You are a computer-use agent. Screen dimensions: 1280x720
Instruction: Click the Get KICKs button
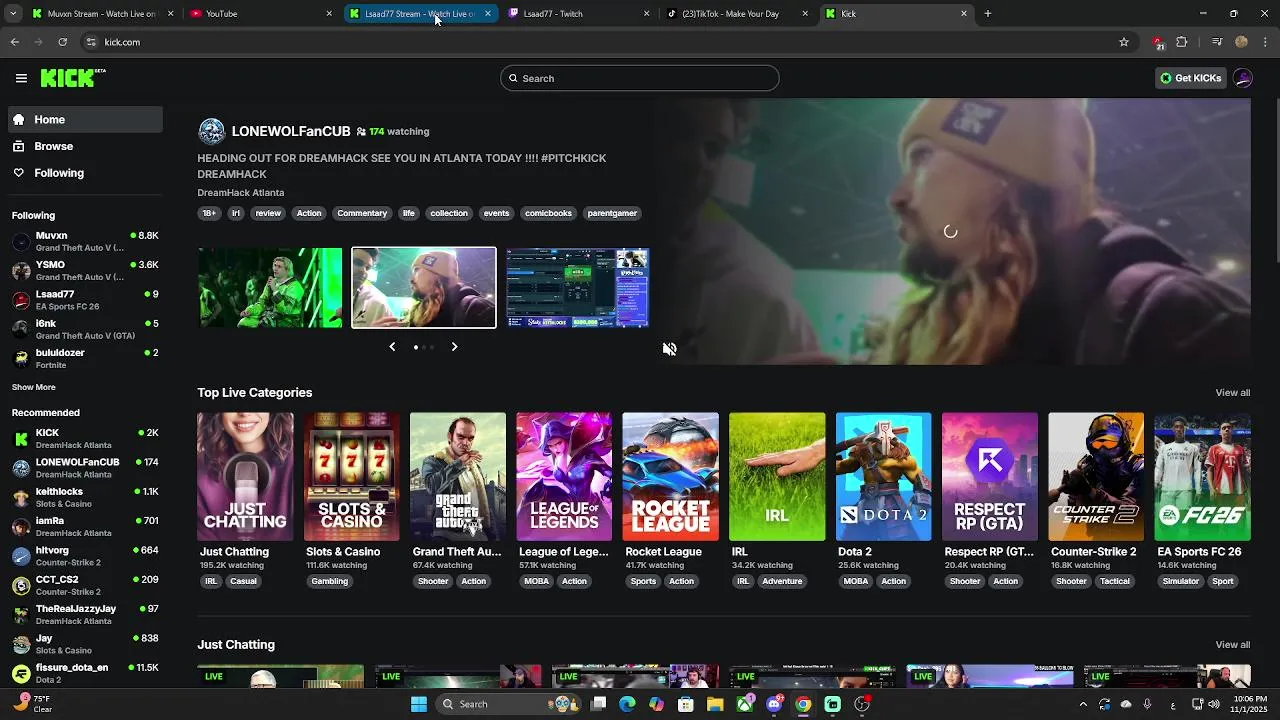(x=1190, y=78)
